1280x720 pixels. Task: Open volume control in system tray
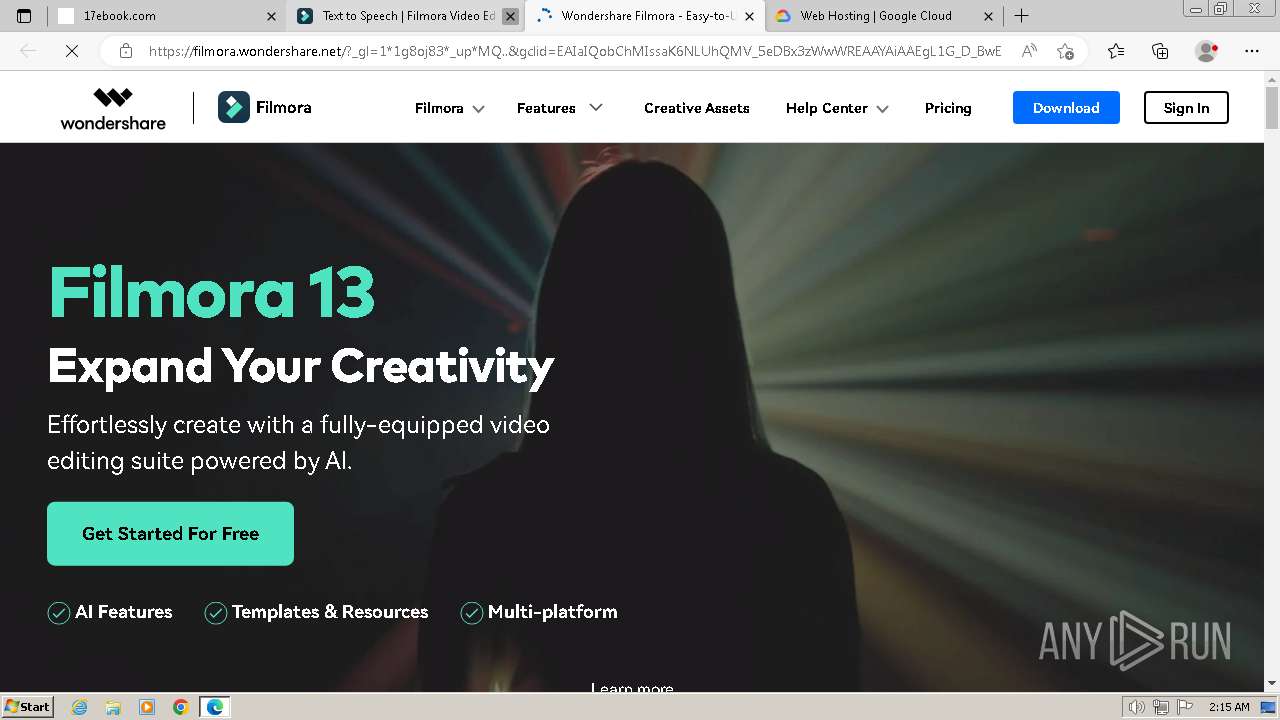pyautogui.click(x=1136, y=707)
